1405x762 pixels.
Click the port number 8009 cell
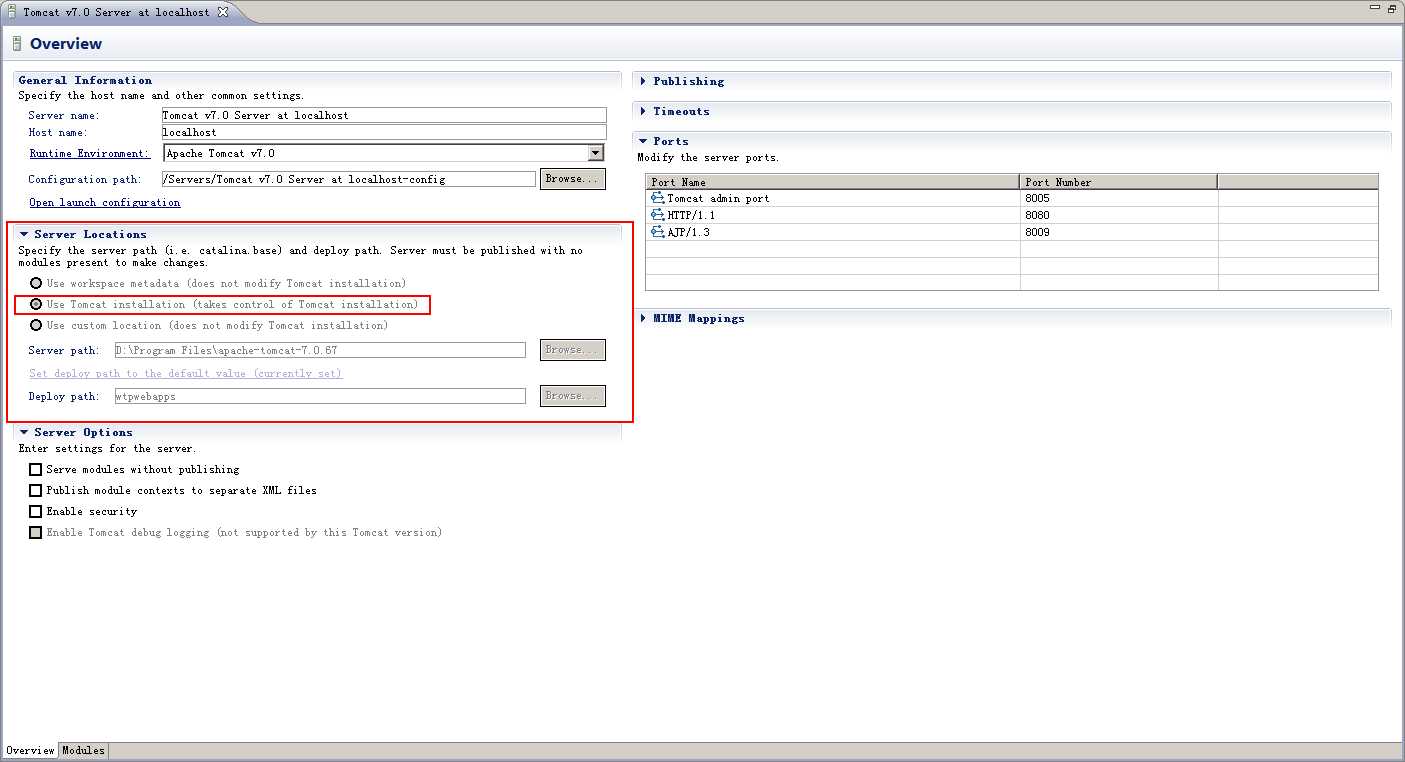click(x=1119, y=232)
